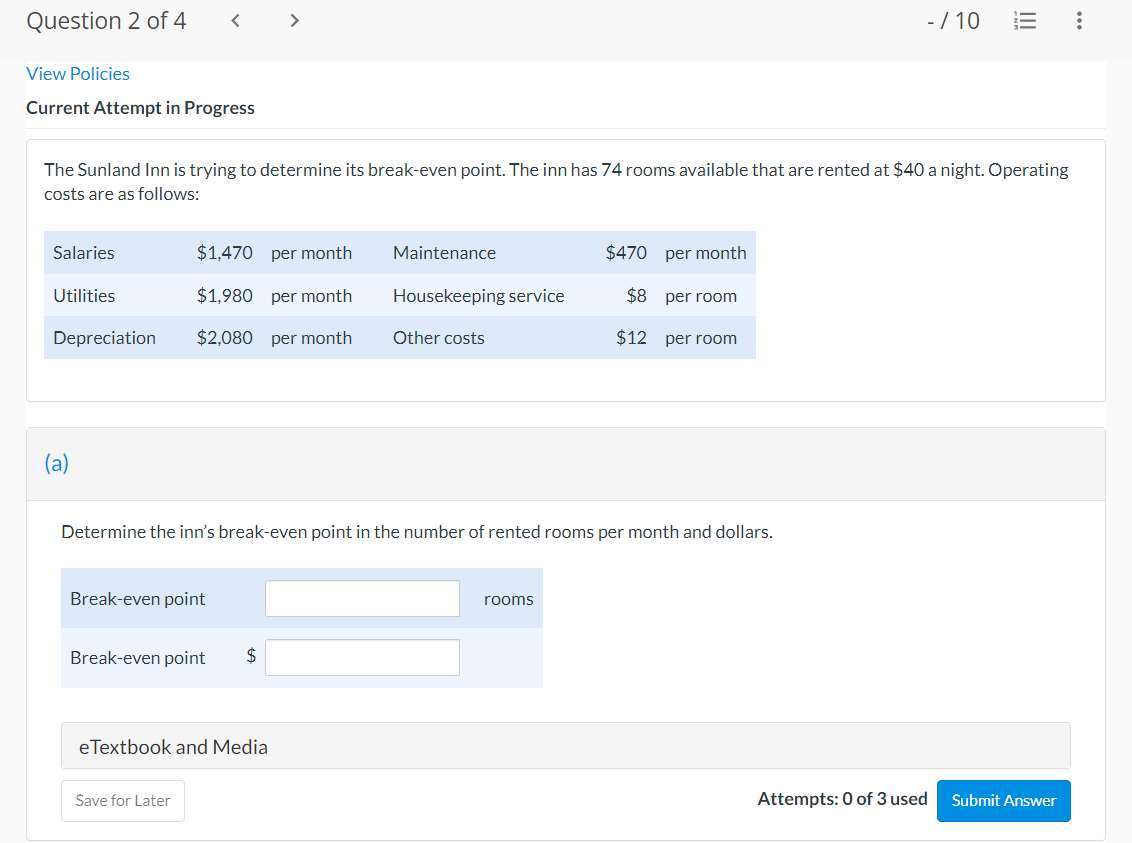1132x843 pixels.
Task: Go to the previous question arrow
Action: click(x=234, y=21)
